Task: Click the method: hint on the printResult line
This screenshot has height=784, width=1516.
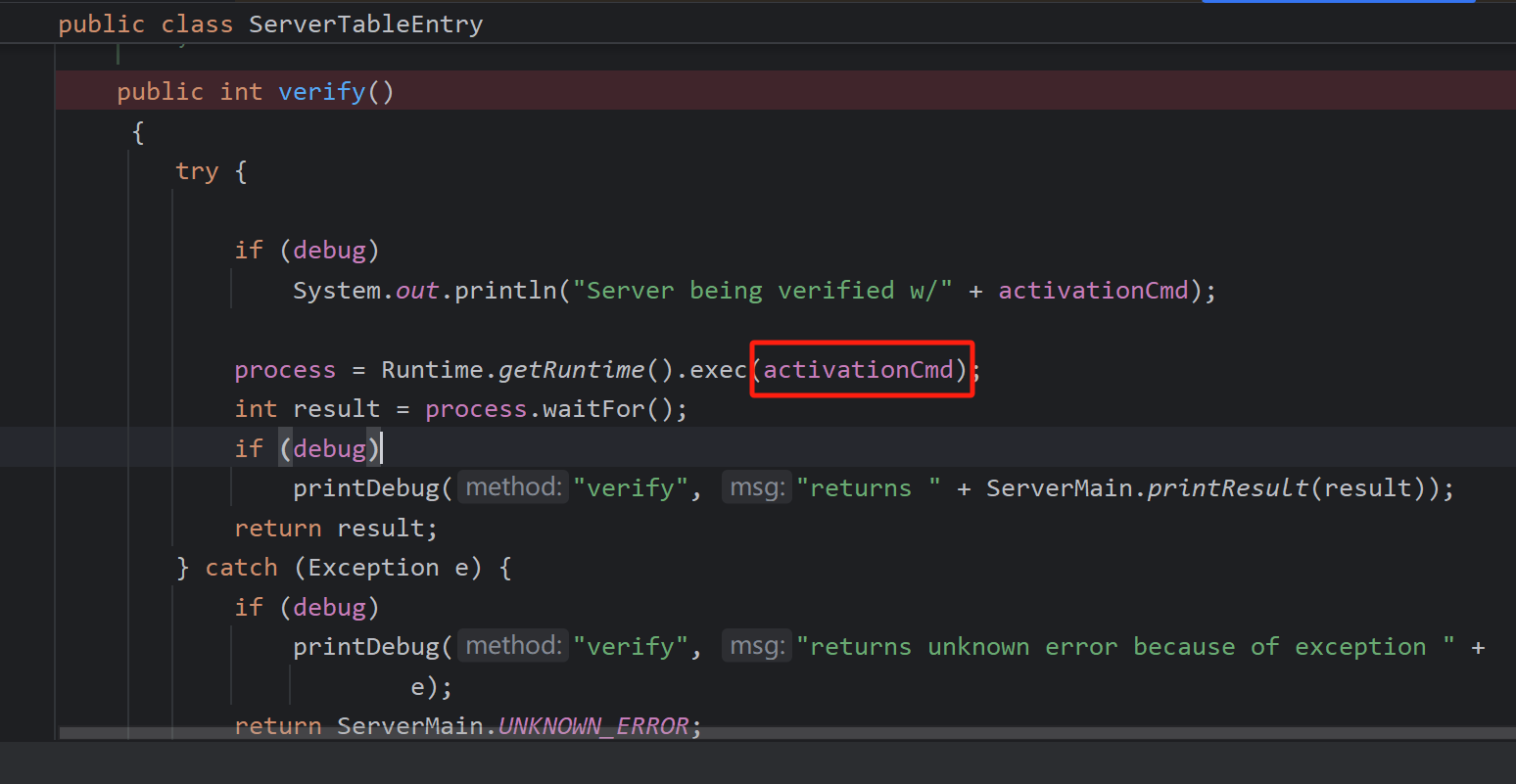Action: 513,487
